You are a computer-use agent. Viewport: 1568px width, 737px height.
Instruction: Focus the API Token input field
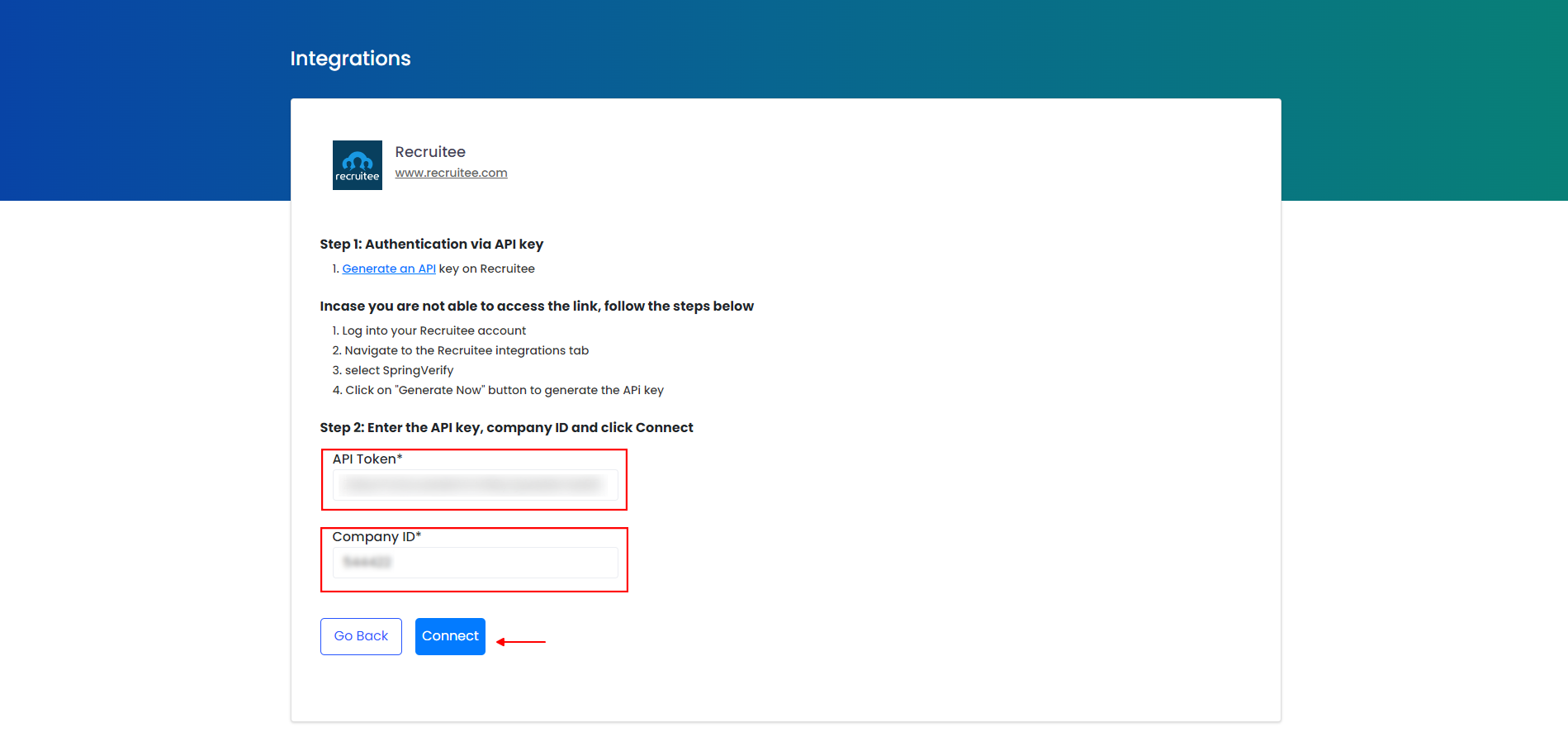point(476,485)
